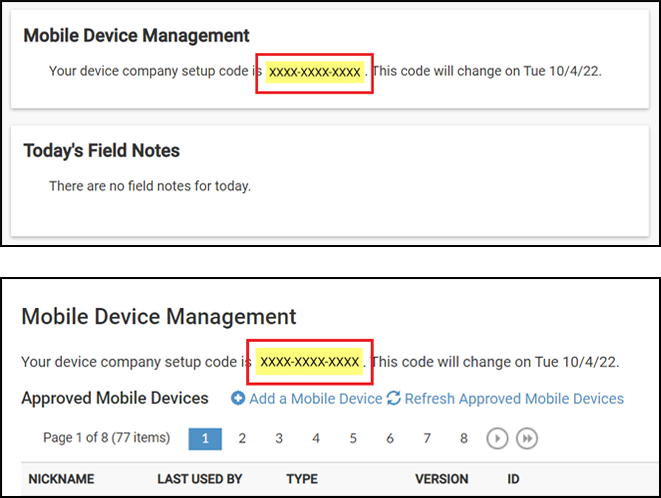This screenshot has width=661, height=498.
Task: Go to page 7 of devices
Action: tap(427, 439)
